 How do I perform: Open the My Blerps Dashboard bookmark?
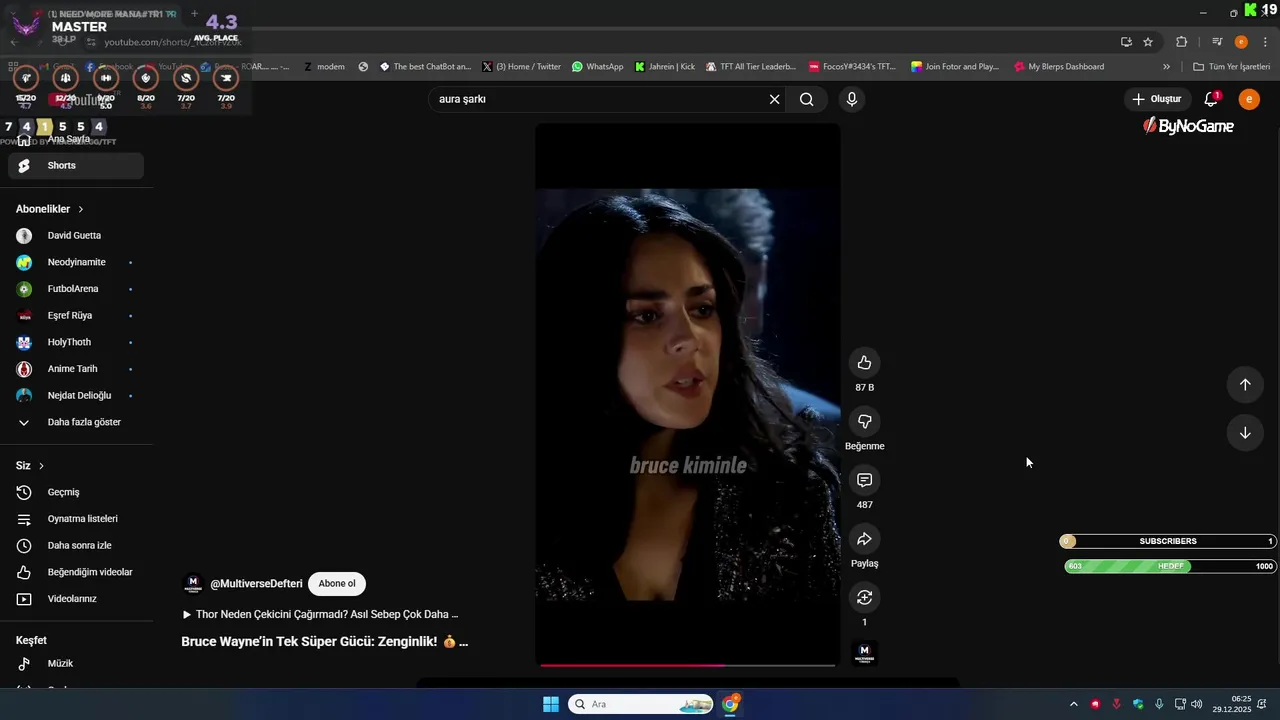(1059, 67)
